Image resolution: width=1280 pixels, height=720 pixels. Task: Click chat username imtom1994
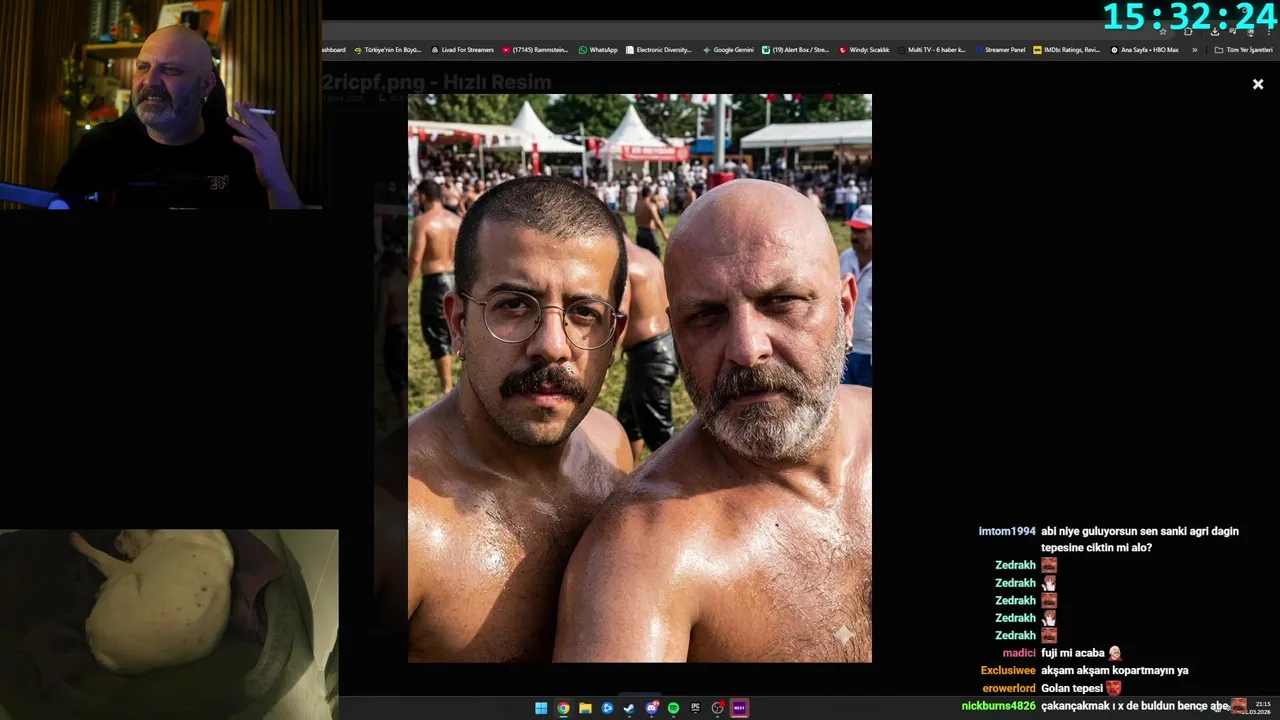coord(1007,531)
